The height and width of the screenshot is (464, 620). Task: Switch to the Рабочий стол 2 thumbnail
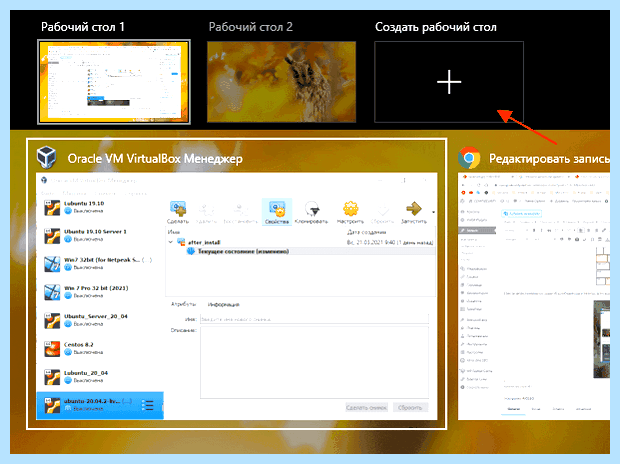click(281, 82)
